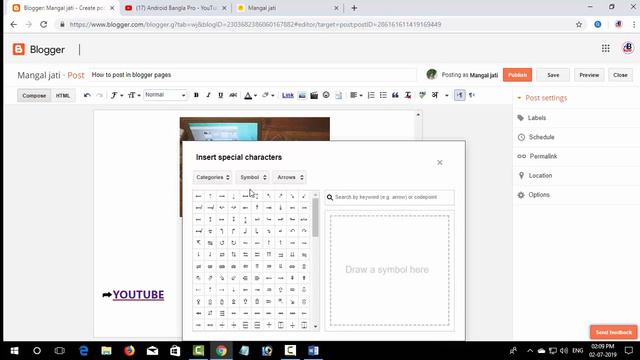This screenshot has height=360, width=640.
Task: Open a new browser tab
Action: pos(354,8)
